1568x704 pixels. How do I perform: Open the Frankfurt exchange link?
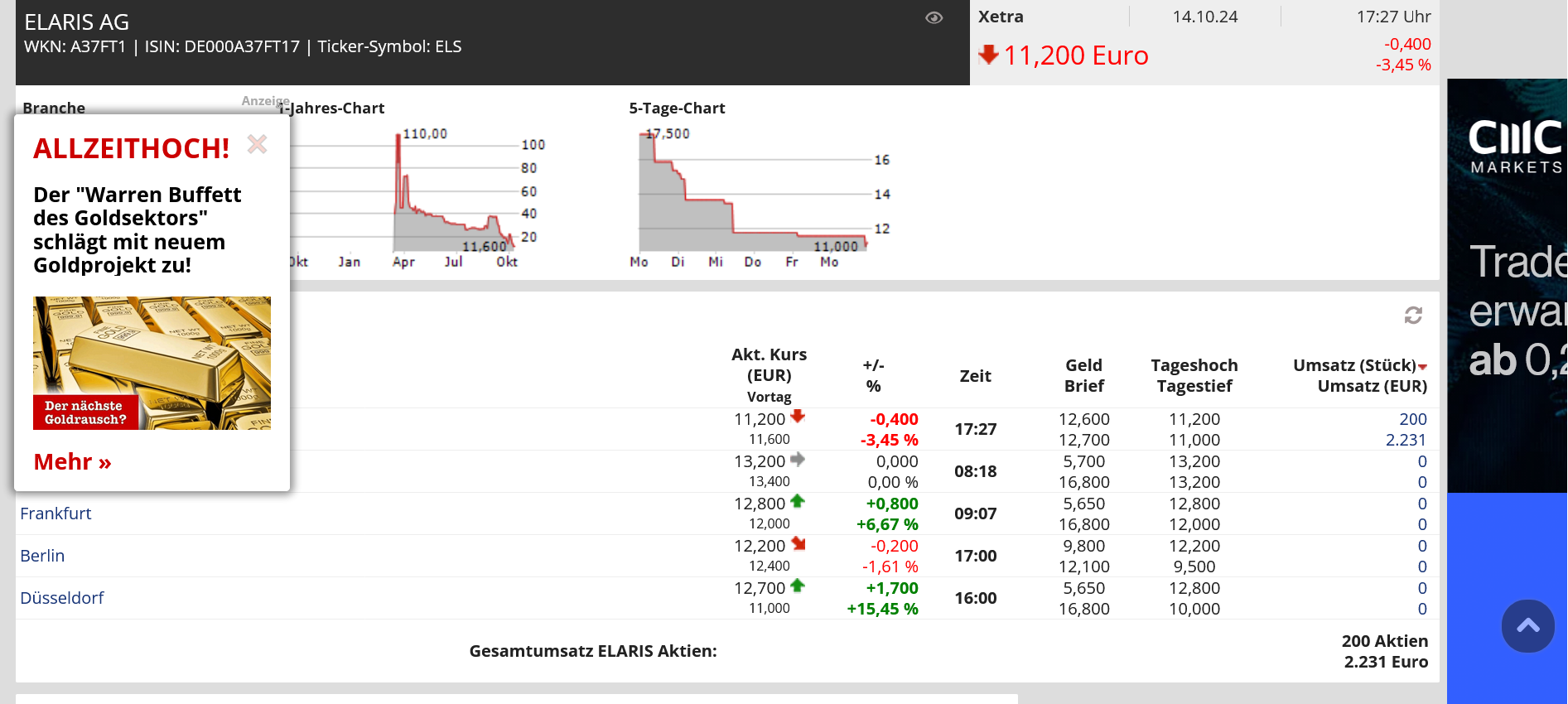coord(55,514)
